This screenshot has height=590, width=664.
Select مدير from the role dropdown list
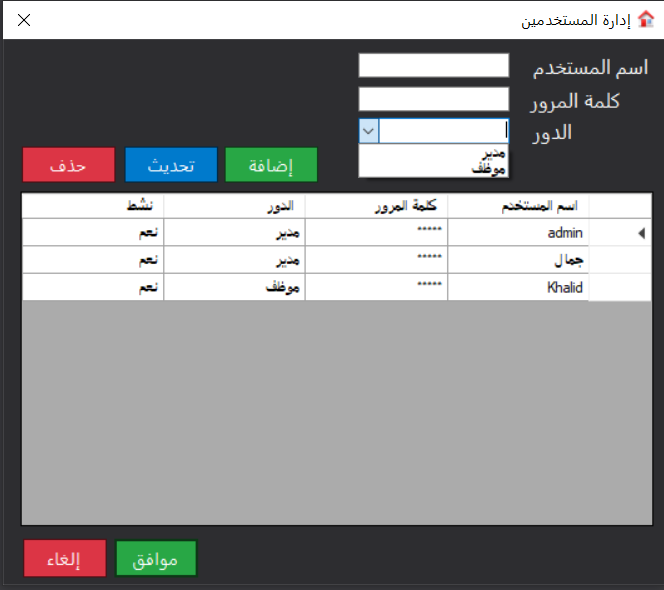click(434, 153)
